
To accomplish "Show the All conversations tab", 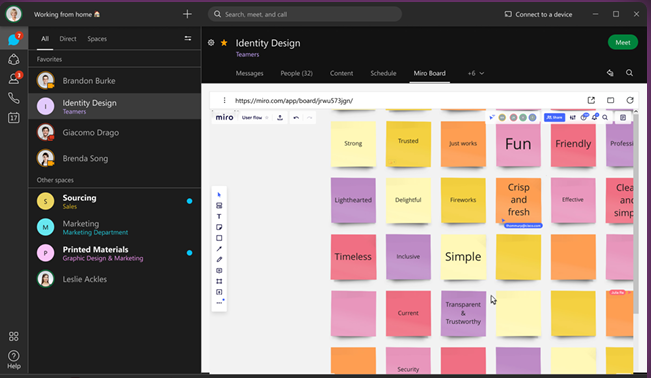I will click(x=45, y=39).
